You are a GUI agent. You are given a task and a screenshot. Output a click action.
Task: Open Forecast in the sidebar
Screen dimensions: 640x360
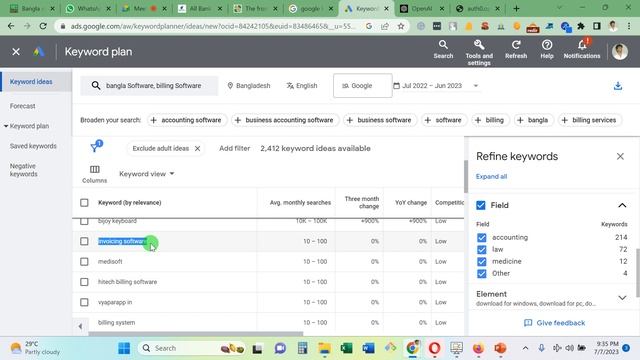tap(22, 106)
